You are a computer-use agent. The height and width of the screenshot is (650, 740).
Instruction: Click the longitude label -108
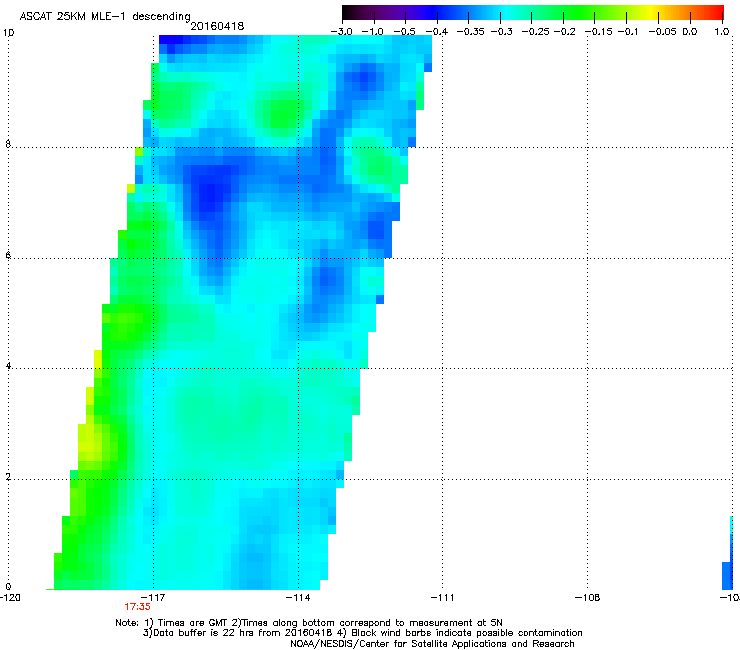(x=587, y=598)
